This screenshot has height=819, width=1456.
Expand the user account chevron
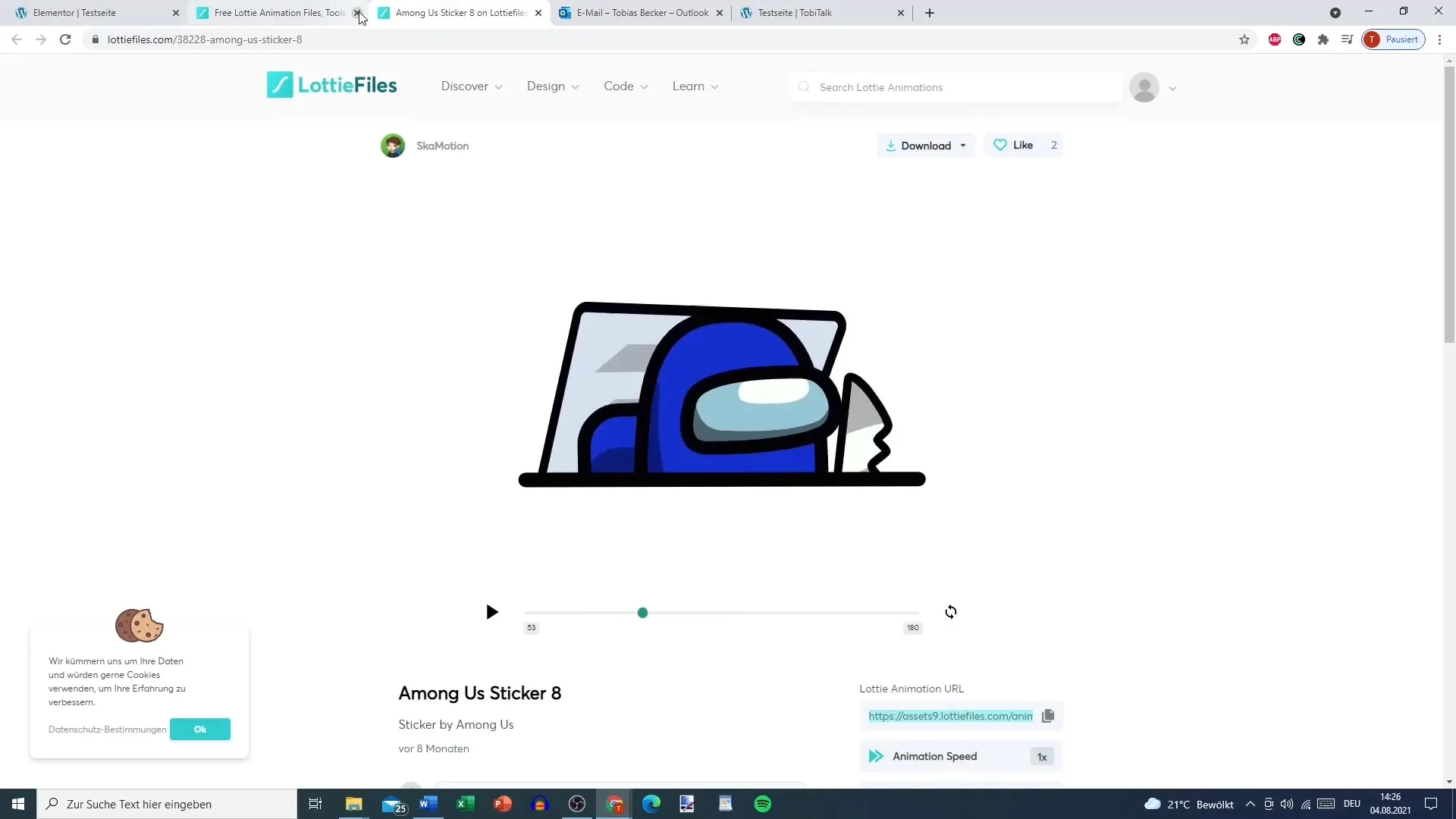[x=1172, y=88]
